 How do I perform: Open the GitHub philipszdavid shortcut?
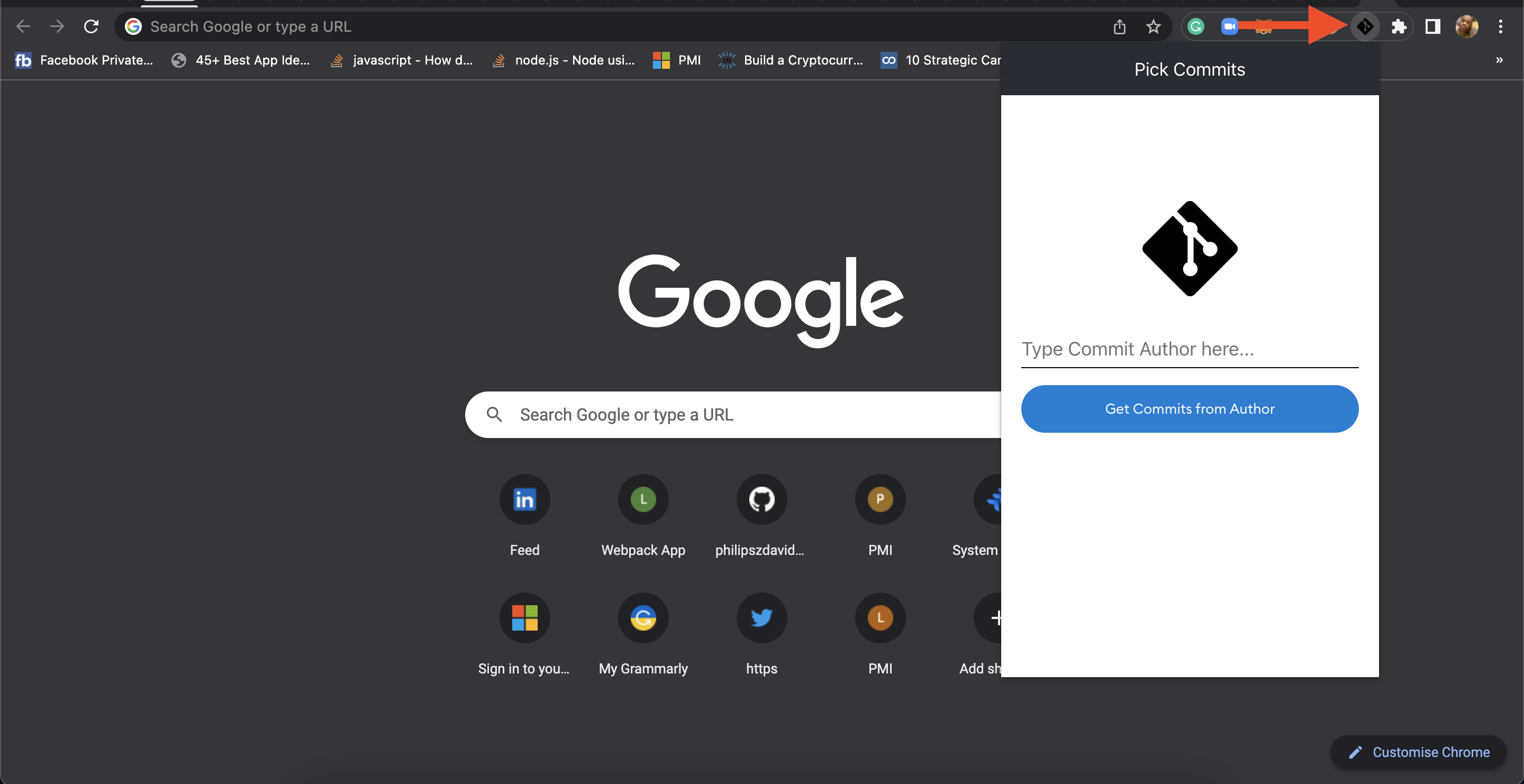pos(761,499)
